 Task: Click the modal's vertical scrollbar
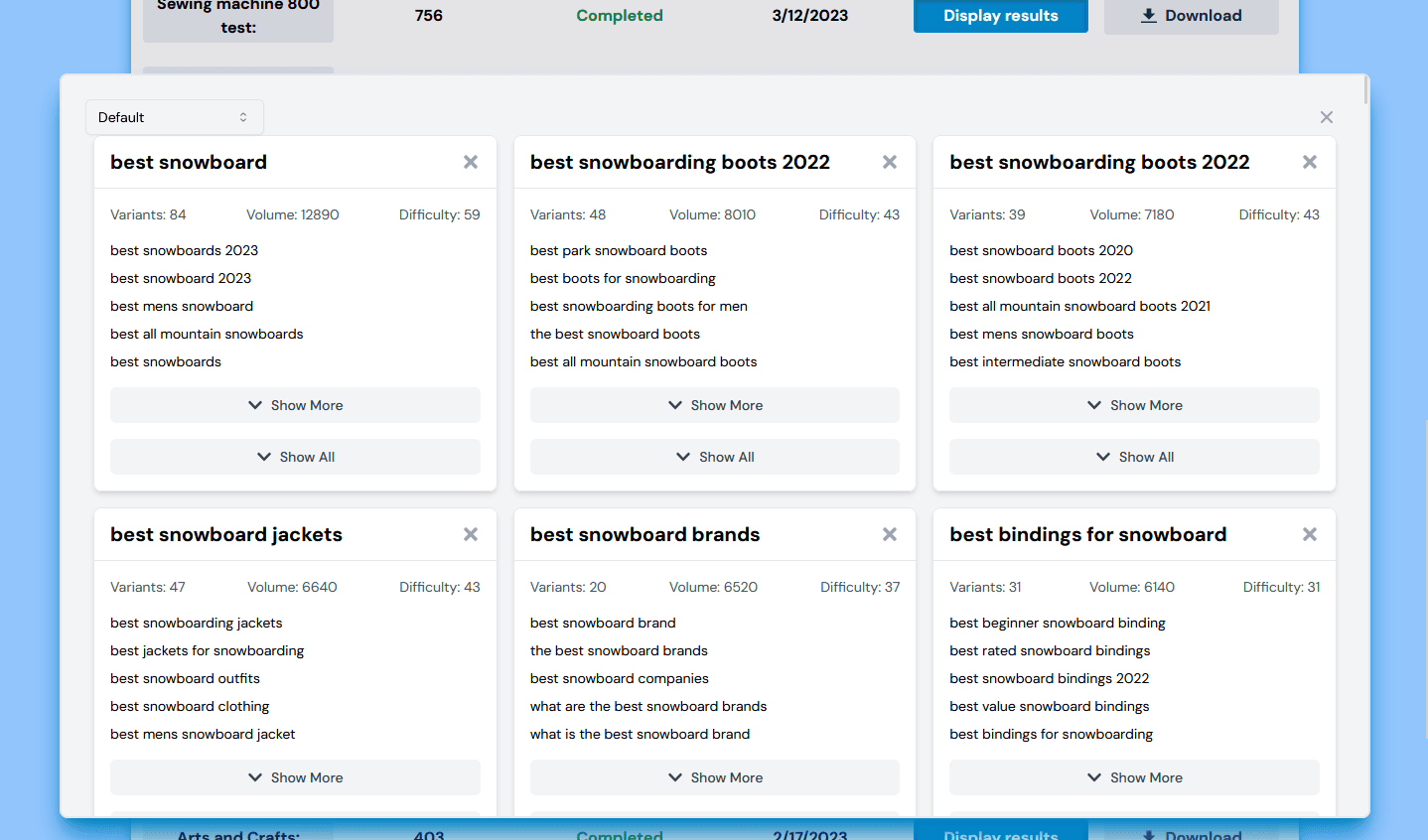click(x=1366, y=91)
